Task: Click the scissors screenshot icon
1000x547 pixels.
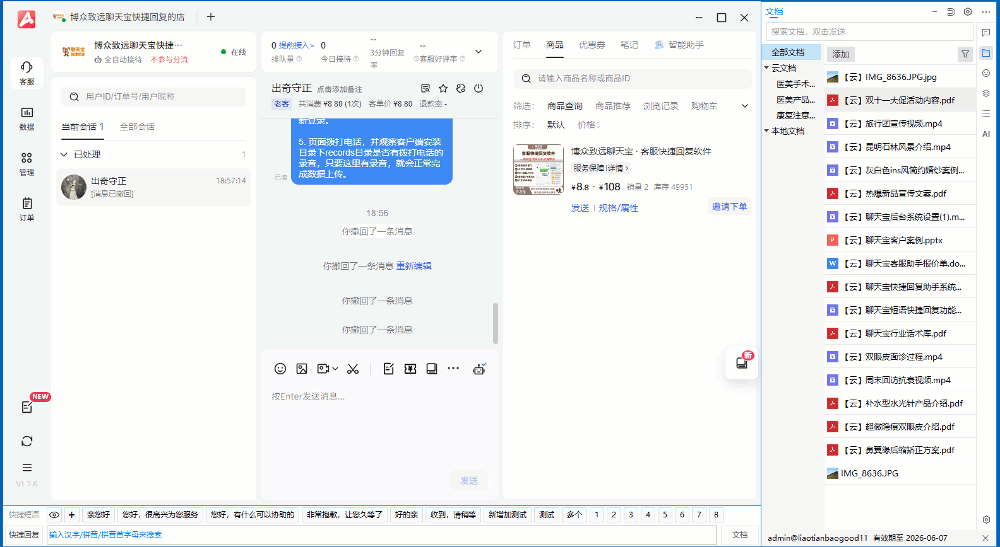Action: [x=353, y=368]
